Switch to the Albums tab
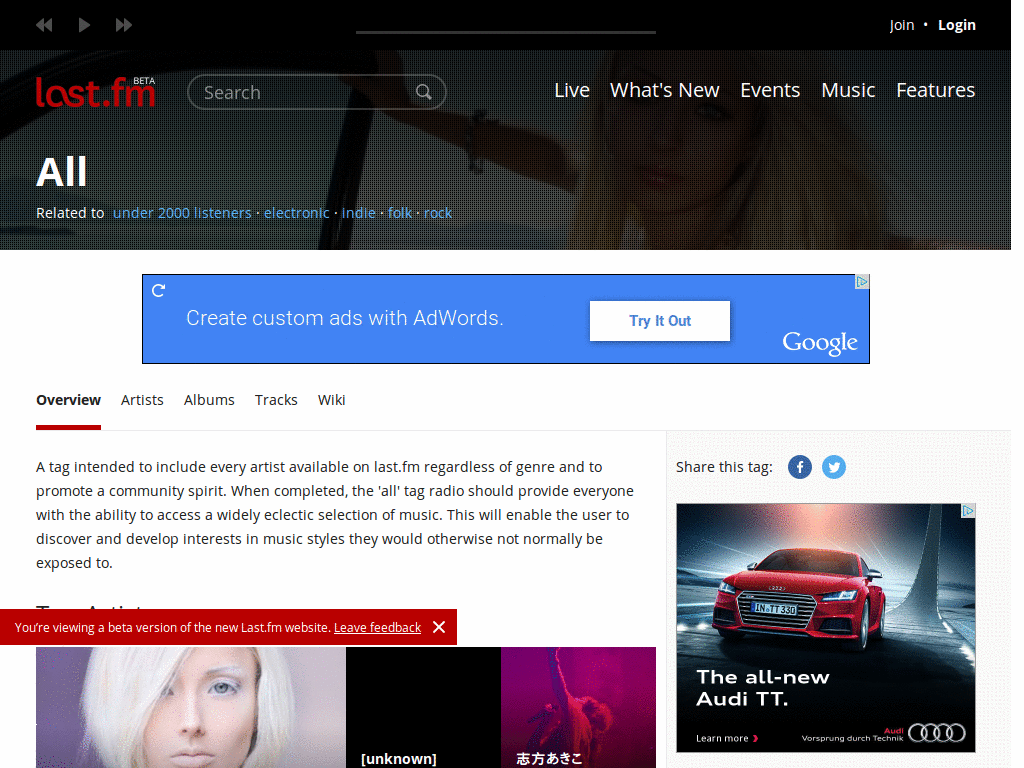This screenshot has height=768, width=1024. (209, 400)
